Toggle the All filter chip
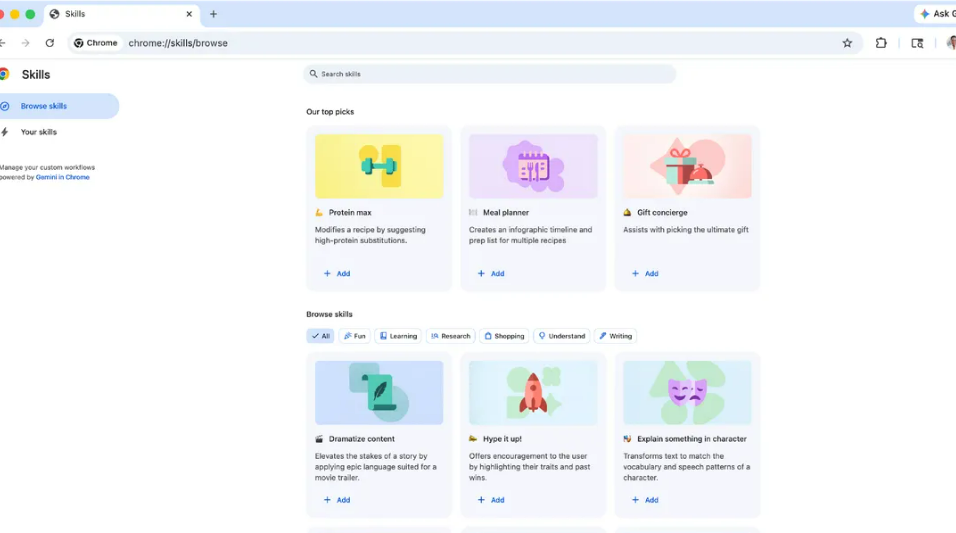Viewport: 956px width, 533px height. pos(320,336)
